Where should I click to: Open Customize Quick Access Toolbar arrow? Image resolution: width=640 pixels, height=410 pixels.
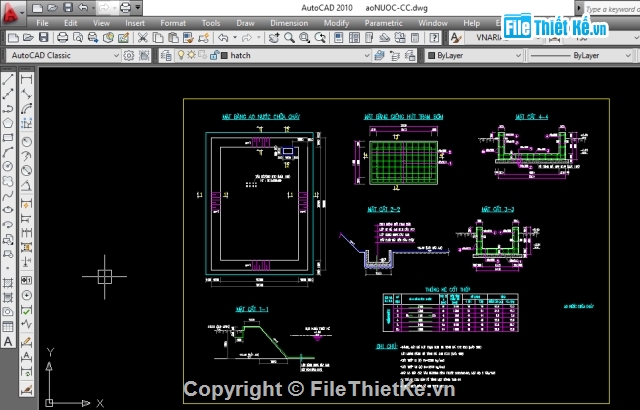click(x=138, y=7)
